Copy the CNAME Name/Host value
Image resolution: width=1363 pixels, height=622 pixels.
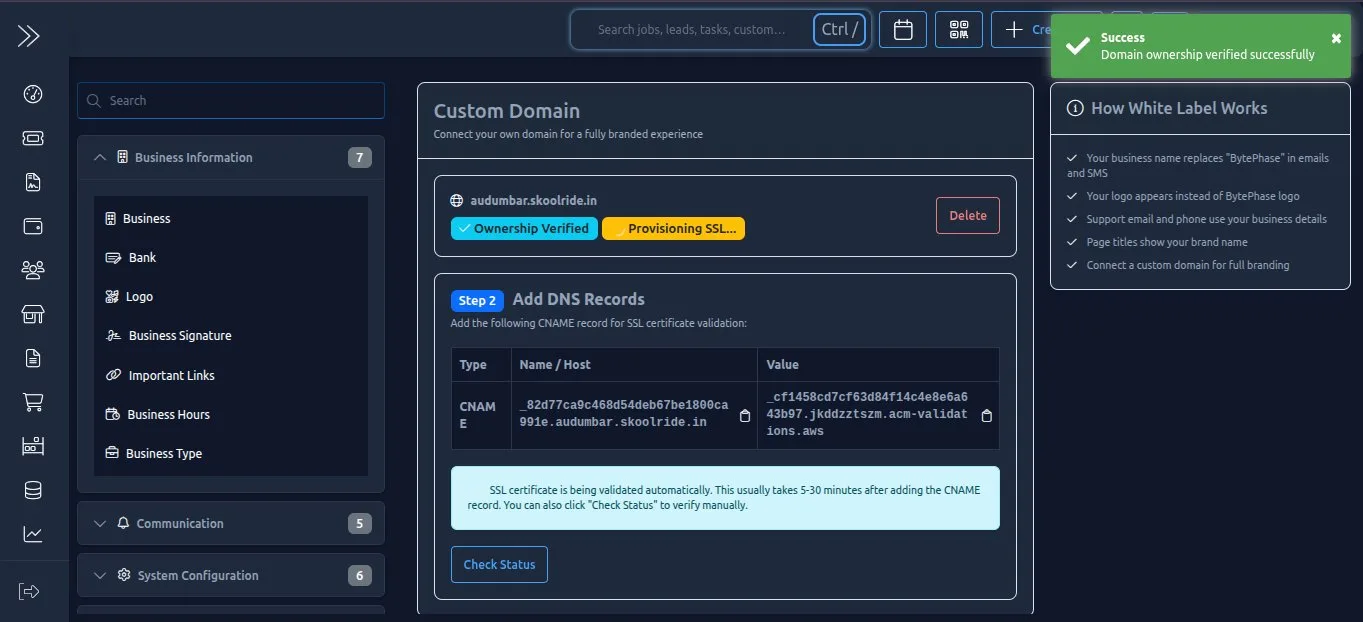click(744, 416)
